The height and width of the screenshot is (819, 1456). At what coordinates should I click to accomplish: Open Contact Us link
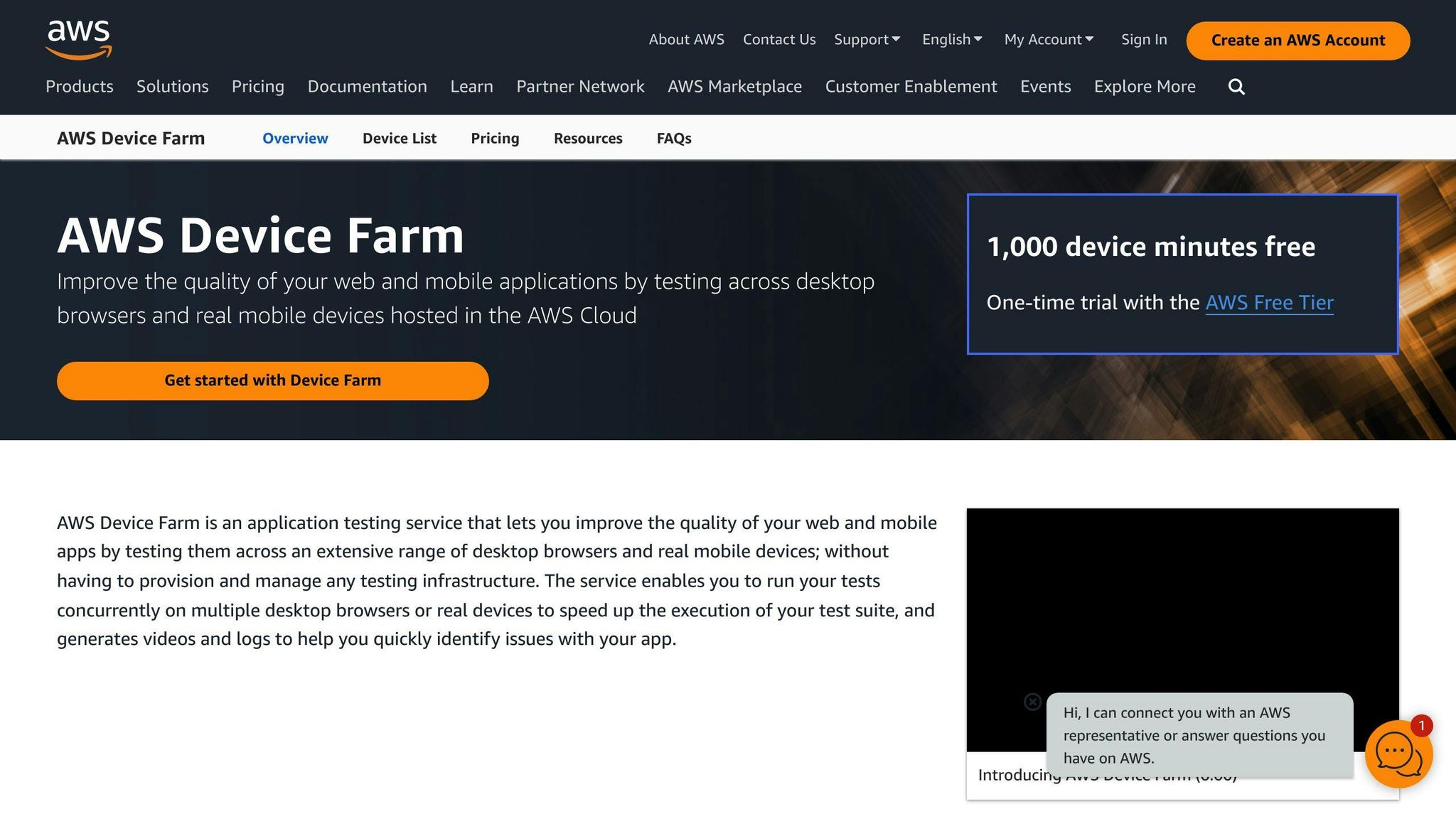(x=779, y=40)
